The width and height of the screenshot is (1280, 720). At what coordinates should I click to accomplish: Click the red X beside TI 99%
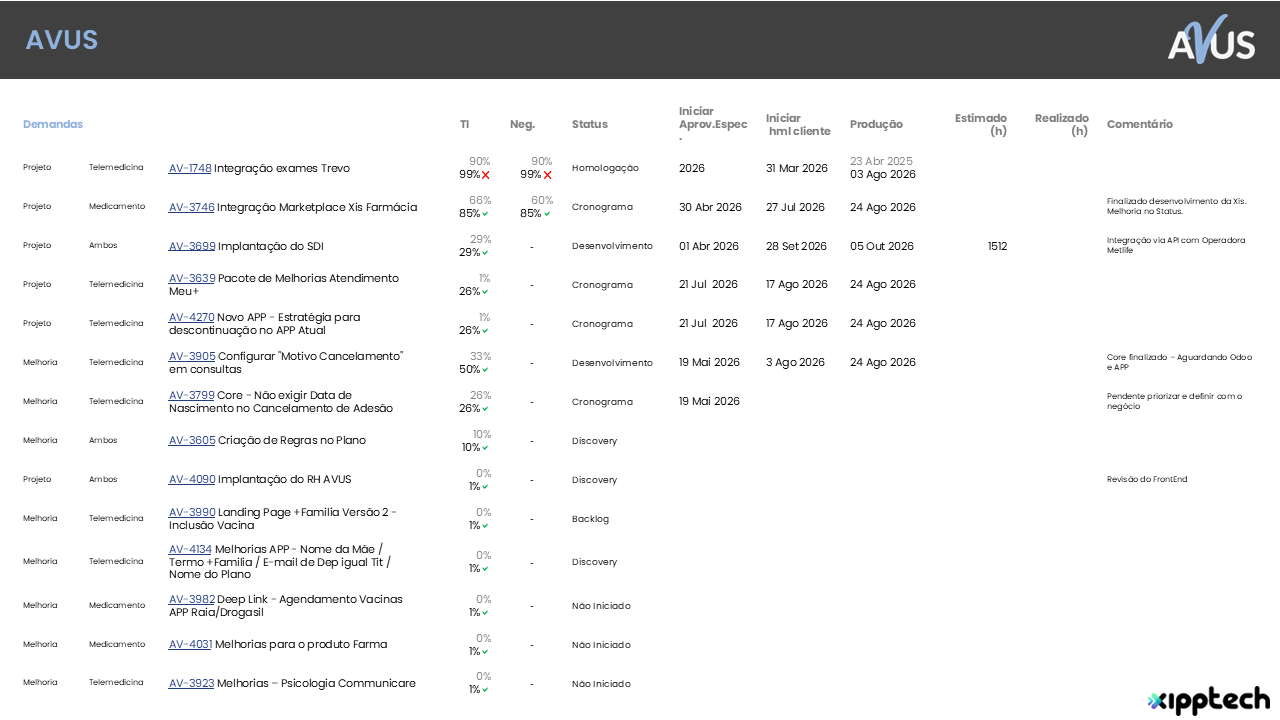[486, 175]
